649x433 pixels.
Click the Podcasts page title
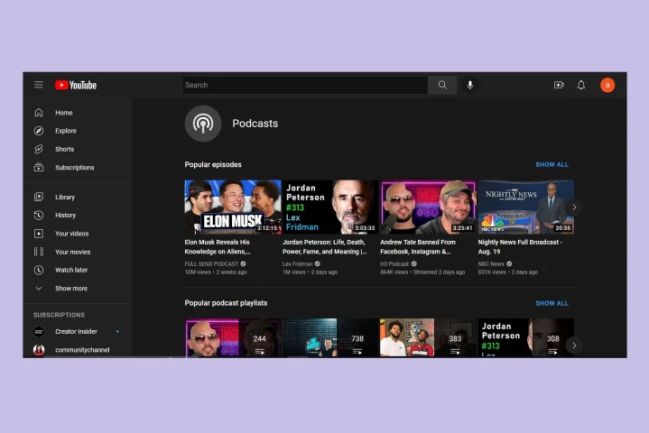(255, 123)
